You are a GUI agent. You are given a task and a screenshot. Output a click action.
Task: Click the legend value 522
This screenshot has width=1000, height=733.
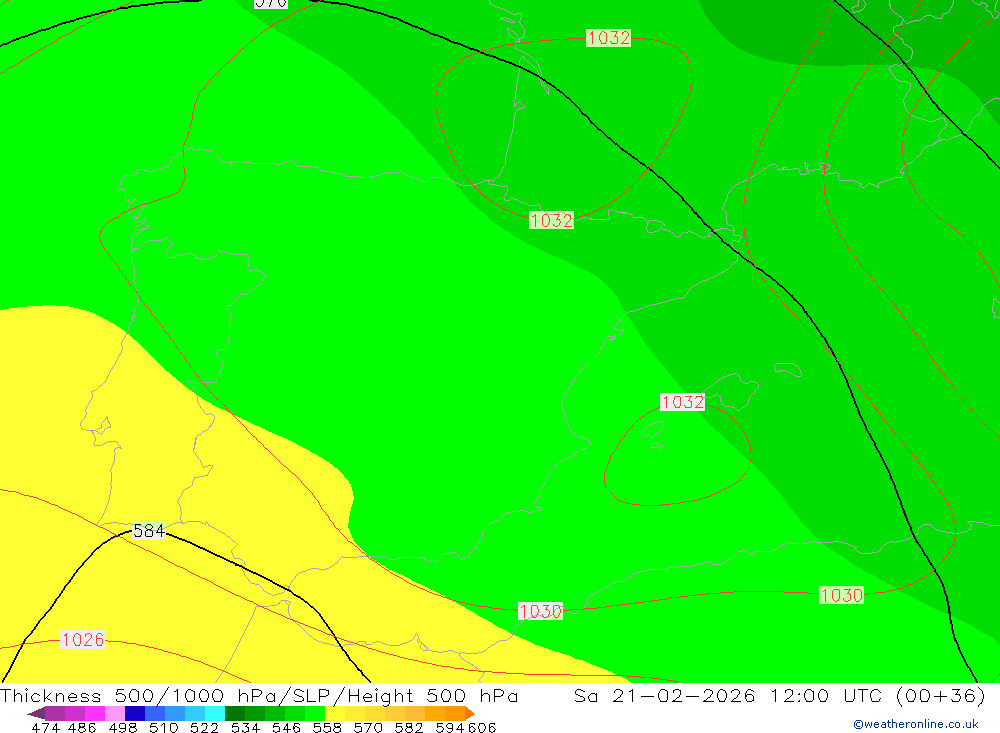click(205, 727)
